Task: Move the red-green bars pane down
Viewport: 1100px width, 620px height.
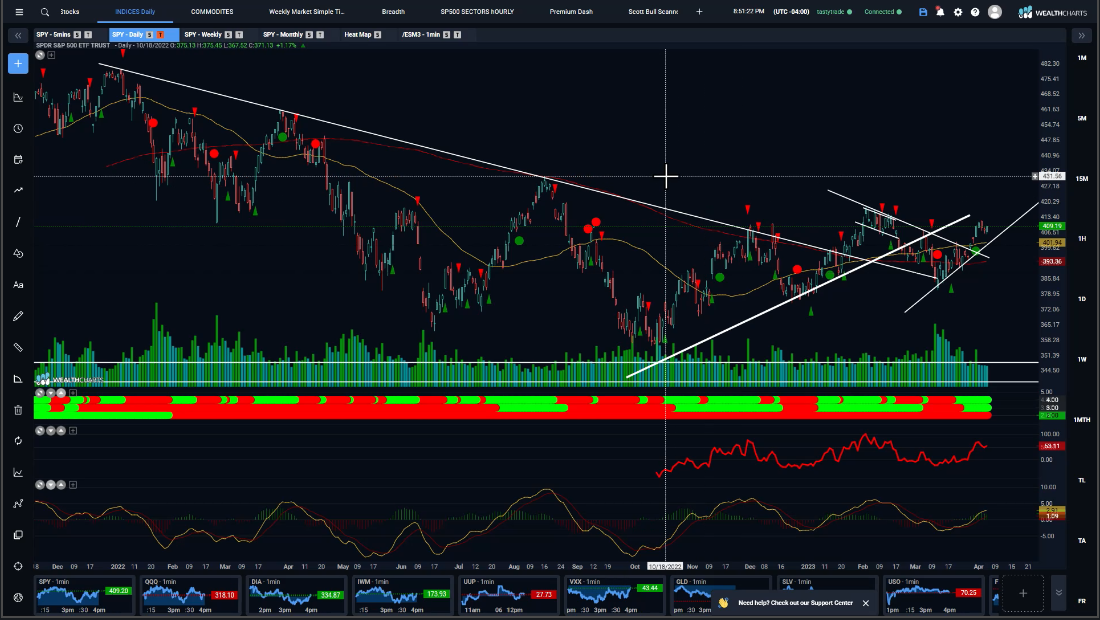Action: tap(51, 393)
